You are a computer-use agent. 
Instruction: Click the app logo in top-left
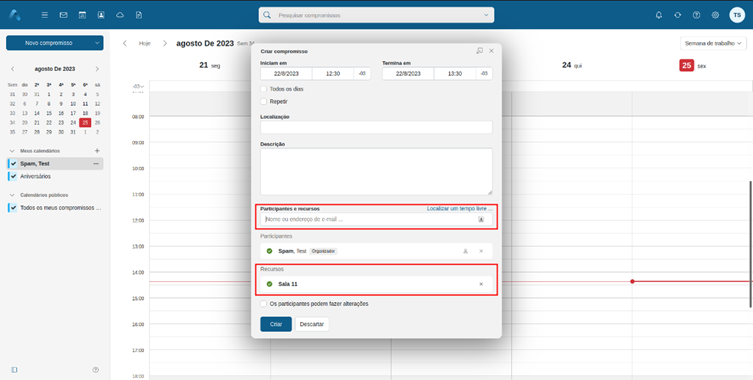click(x=15, y=15)
